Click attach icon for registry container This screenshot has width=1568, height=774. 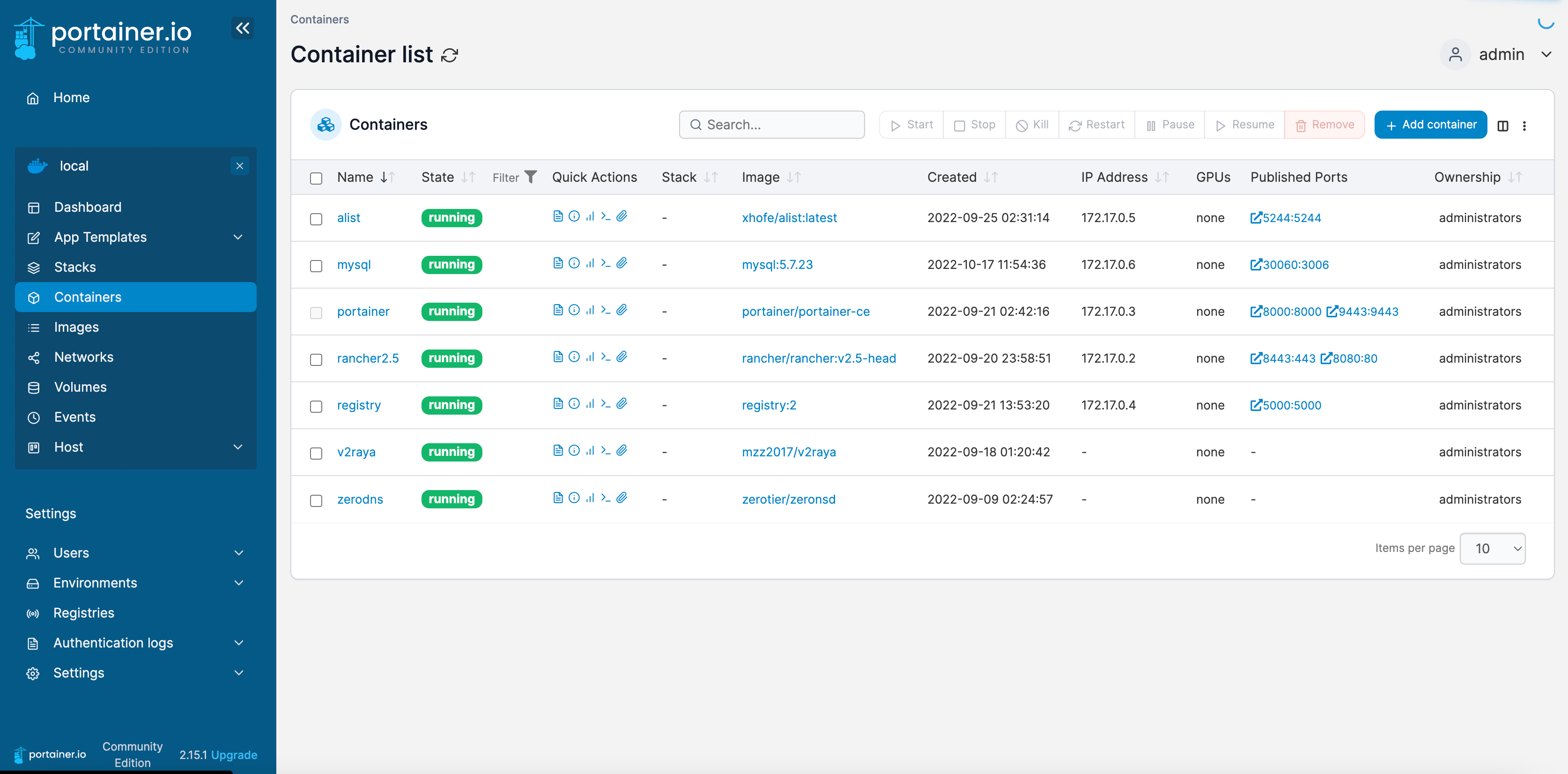[x=621, y=404]
